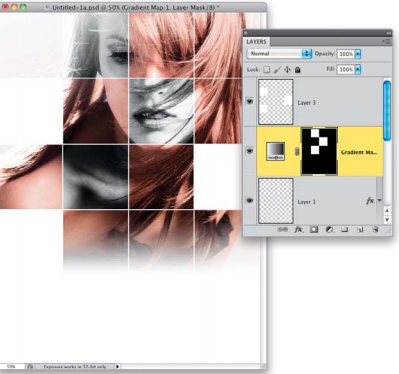Click the scroll down arrow in Layers panel

pos(387,220)
